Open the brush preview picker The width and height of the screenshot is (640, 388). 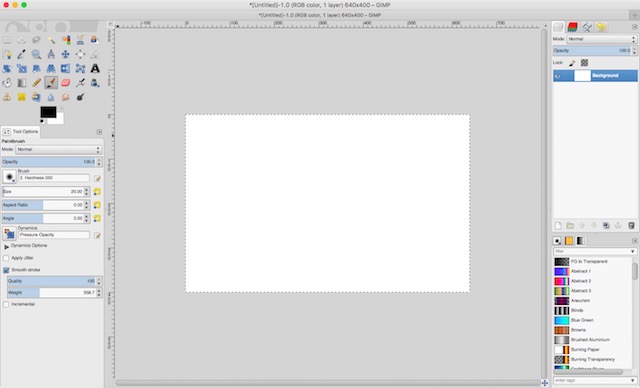coord(9,177)
